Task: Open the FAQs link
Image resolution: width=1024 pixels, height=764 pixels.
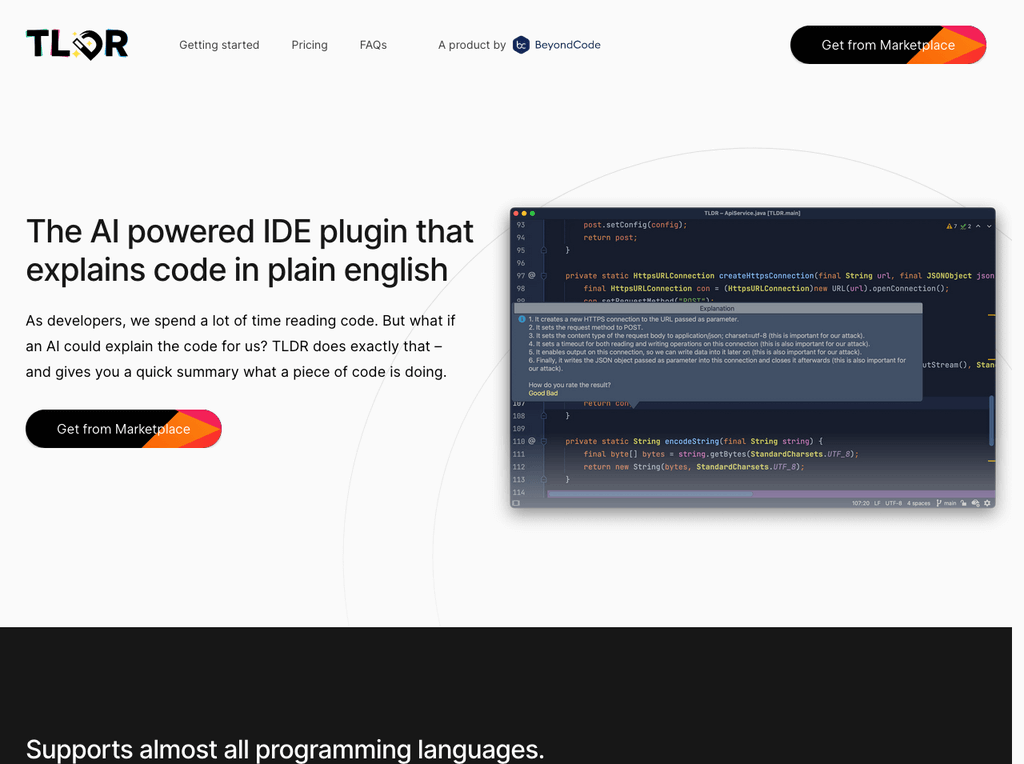Action: click(x=373, y=45)
